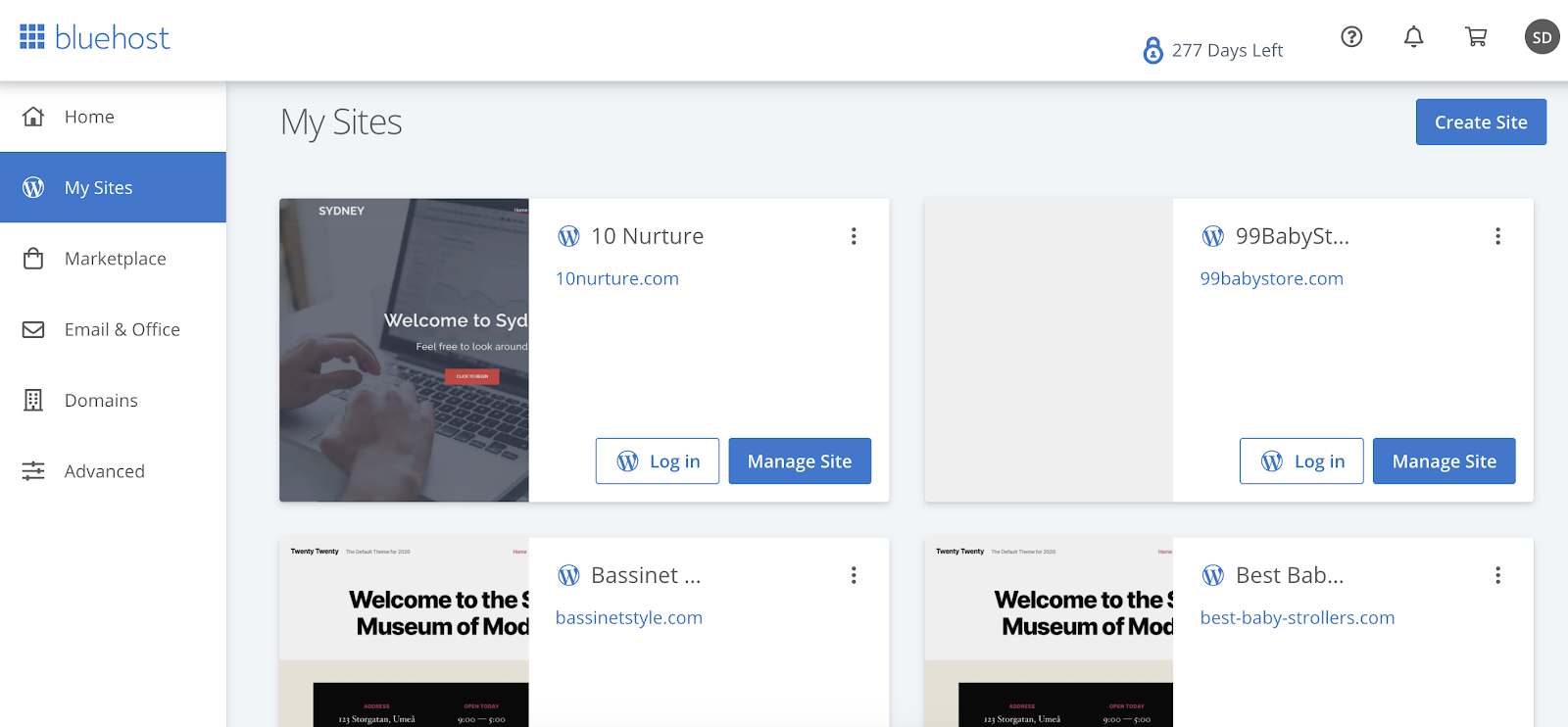Open the Bluehost apps grid icon

pos(32,37)
